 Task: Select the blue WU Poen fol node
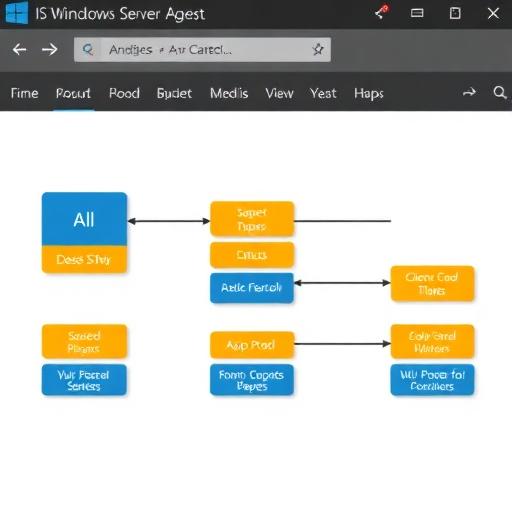(x=432, y=380)
